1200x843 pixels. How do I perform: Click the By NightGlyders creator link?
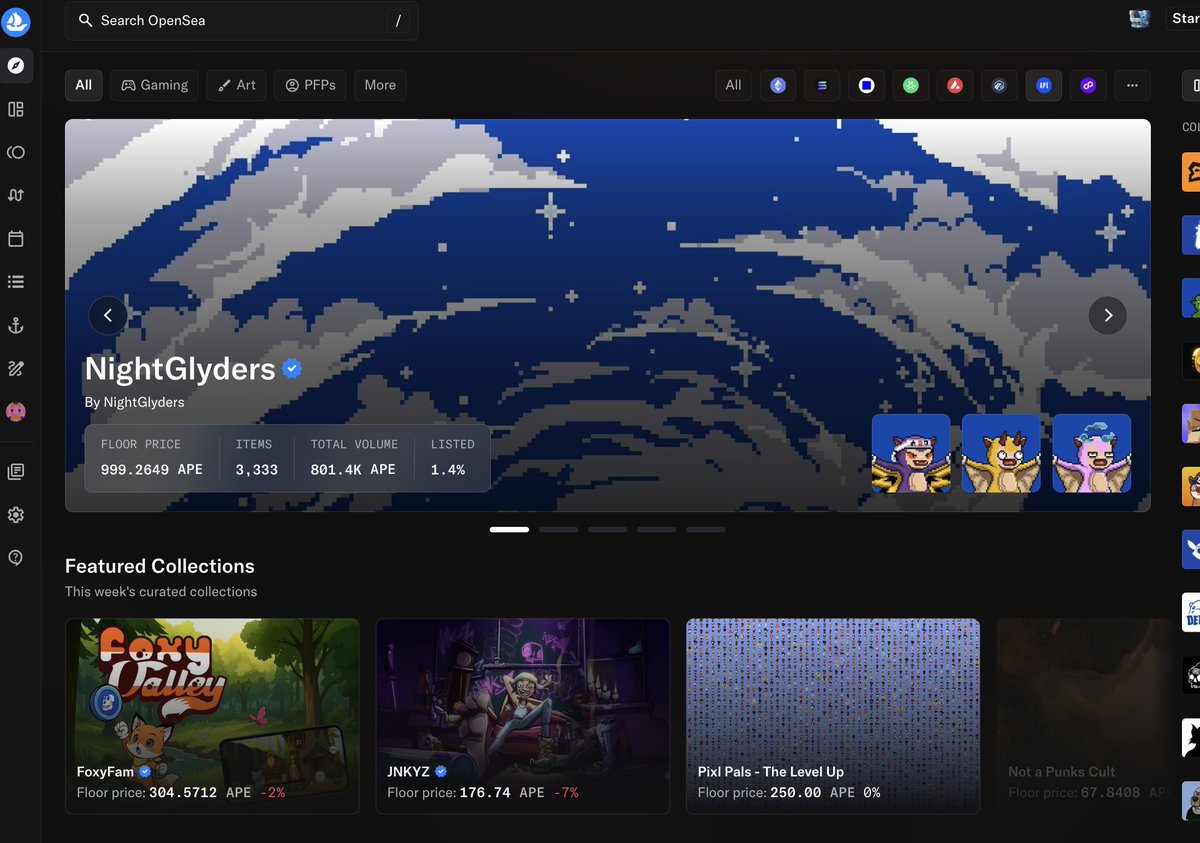pos(135,402)
